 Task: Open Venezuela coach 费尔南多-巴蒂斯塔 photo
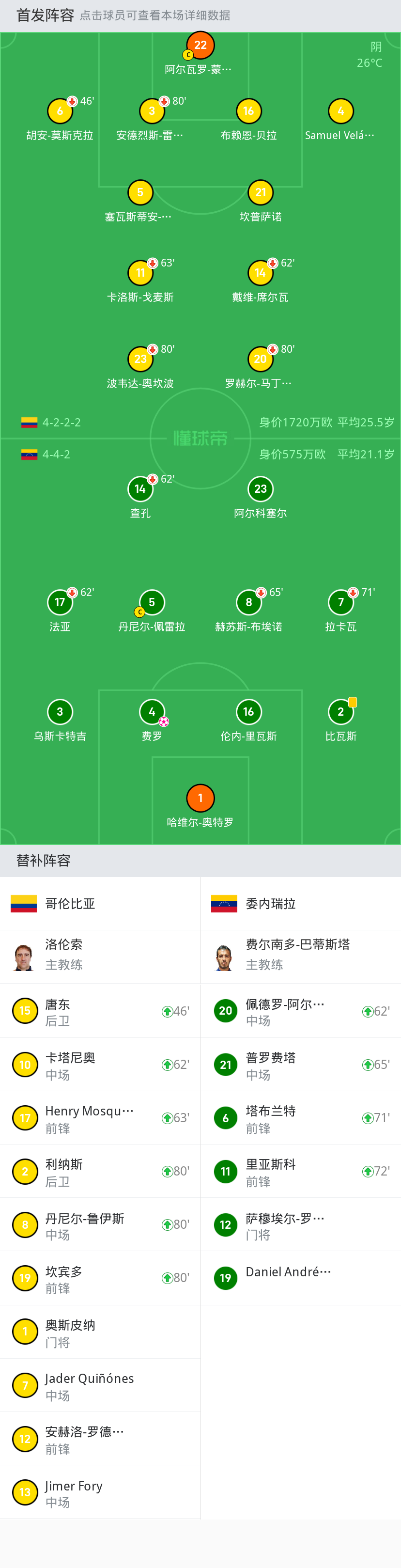coord(225,957)
